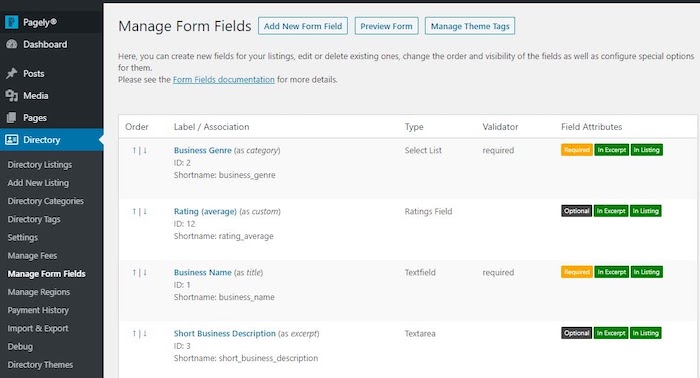Click Add New Form Field button
This screenshot has height=378, width=700.
coord(303,26)
